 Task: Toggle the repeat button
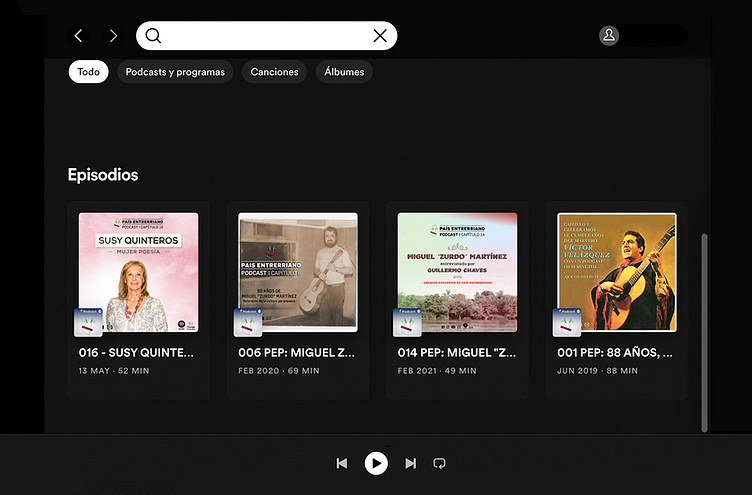click(x=439, y=463)
